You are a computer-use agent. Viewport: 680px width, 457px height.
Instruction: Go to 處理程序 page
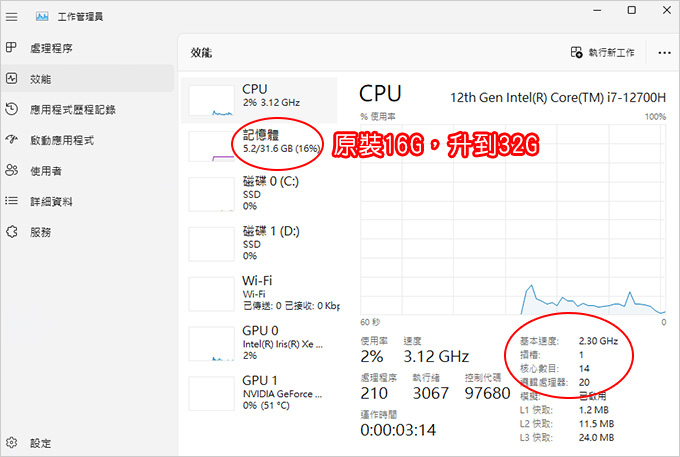[x=88, y=48]
